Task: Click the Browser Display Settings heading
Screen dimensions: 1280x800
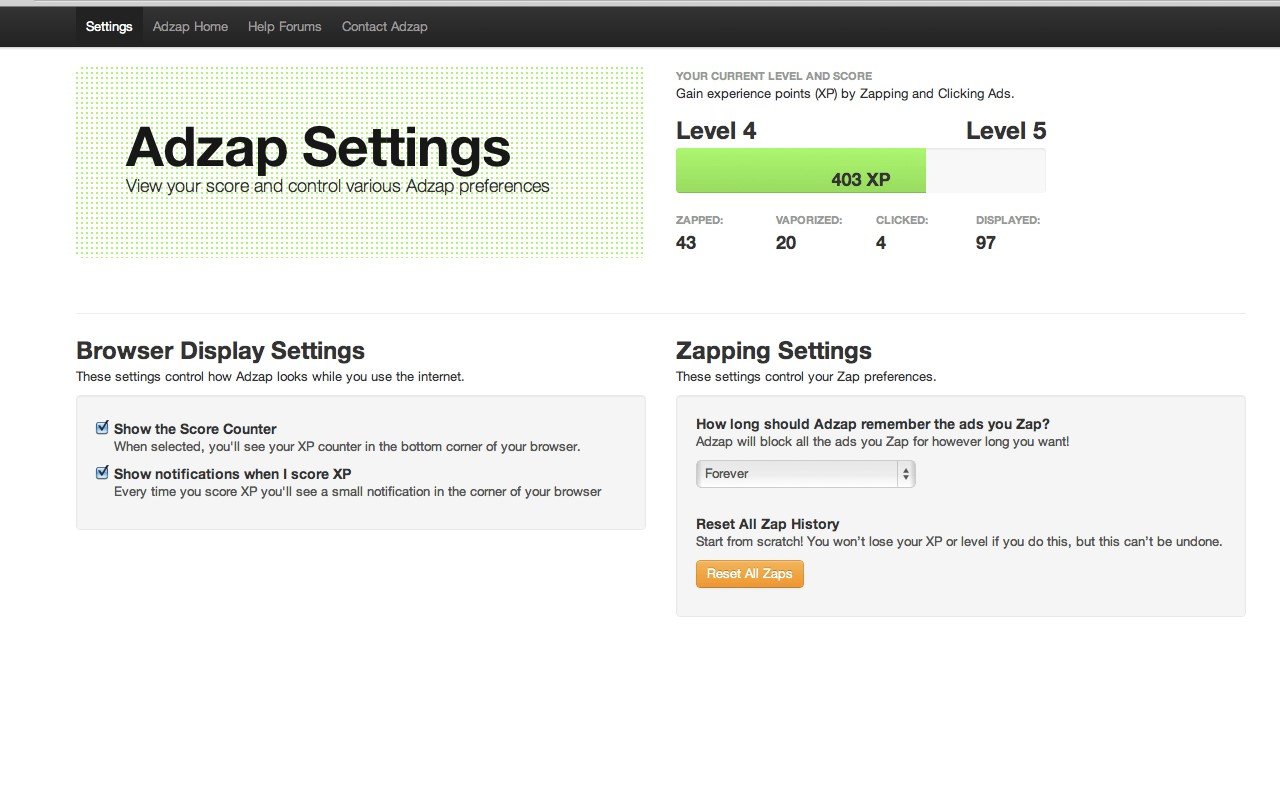Action: (x=220, y=351)
